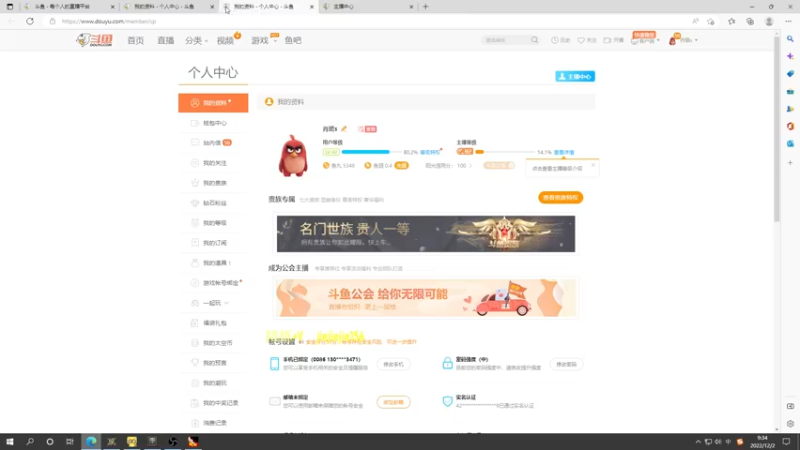The height and width of the screenshot is (450, 800).
Task: Click the 等级特权 link by the 80.2% progress
Action: (x=430, y=153)
